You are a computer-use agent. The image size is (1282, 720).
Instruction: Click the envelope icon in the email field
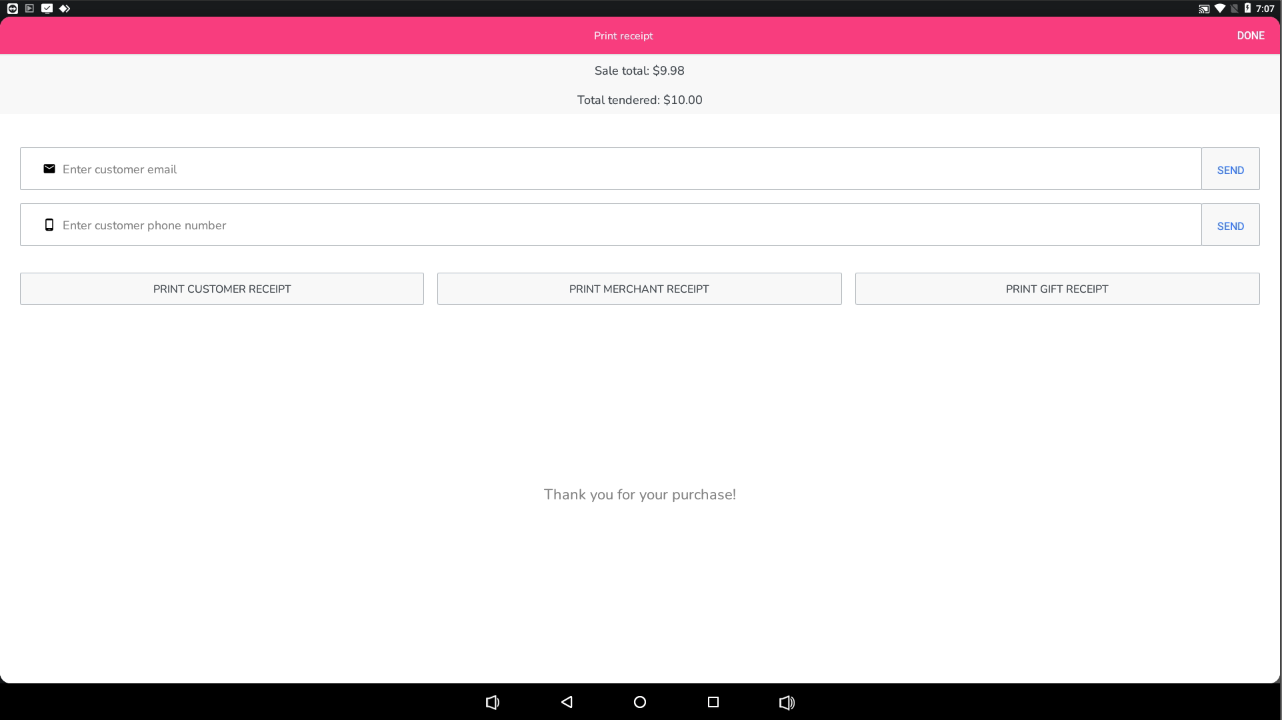pyautogui.click(x=49, y=169)
